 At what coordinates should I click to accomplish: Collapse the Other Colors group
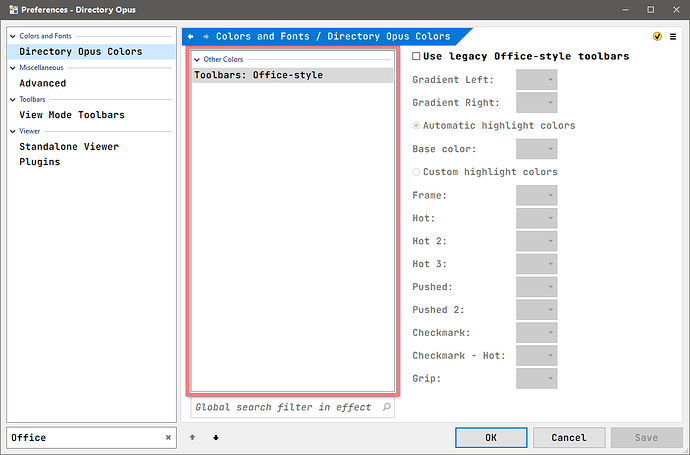(197, 60)
